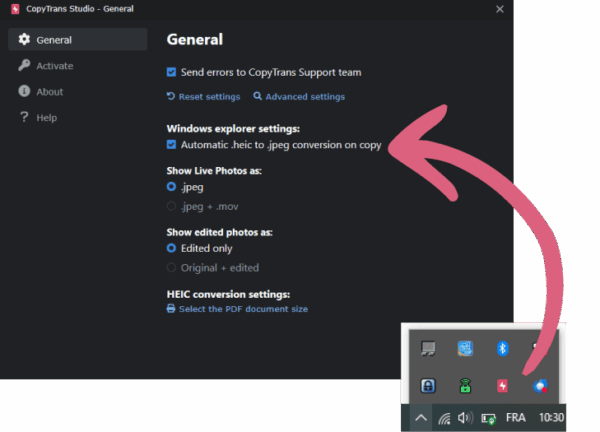This screenshot has width=600, height=432.
Task: Click the gear icon beside General
Action: [24, 39]
